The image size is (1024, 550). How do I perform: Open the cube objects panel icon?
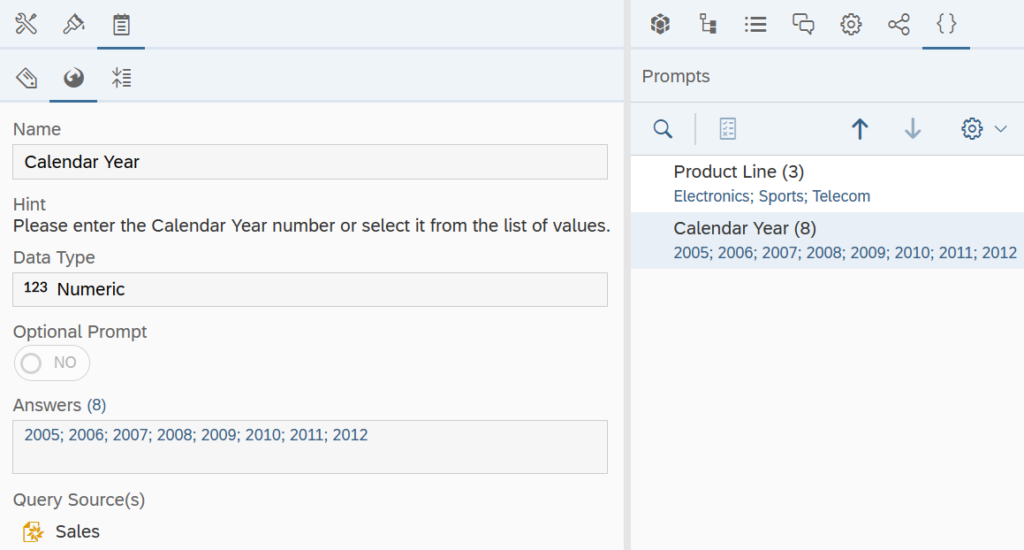660,24
